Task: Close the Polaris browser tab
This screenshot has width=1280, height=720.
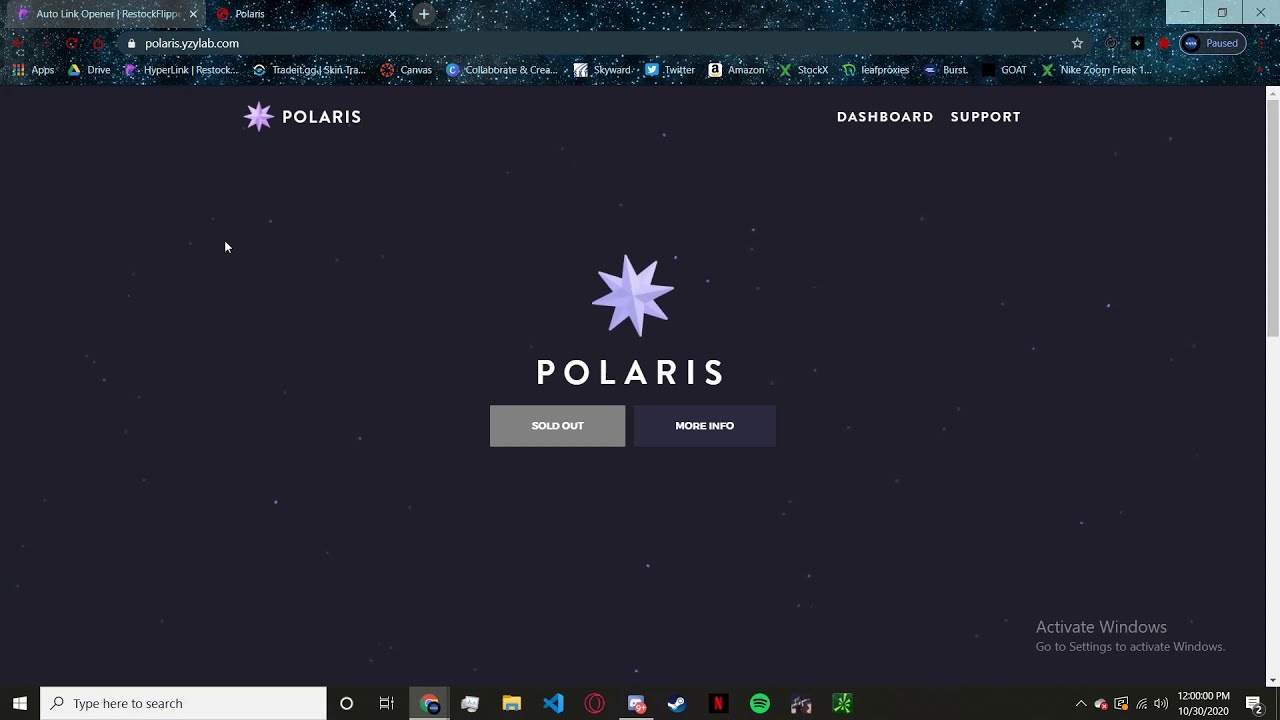Action: pos(392,14)
